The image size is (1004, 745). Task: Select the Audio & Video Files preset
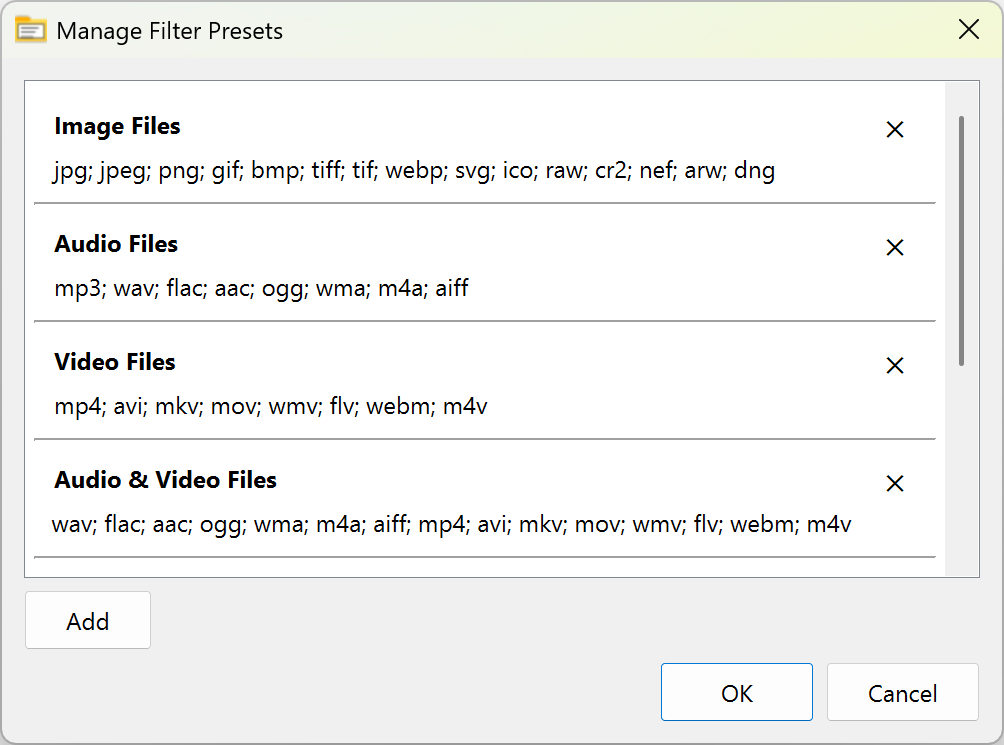click(165, 480)
